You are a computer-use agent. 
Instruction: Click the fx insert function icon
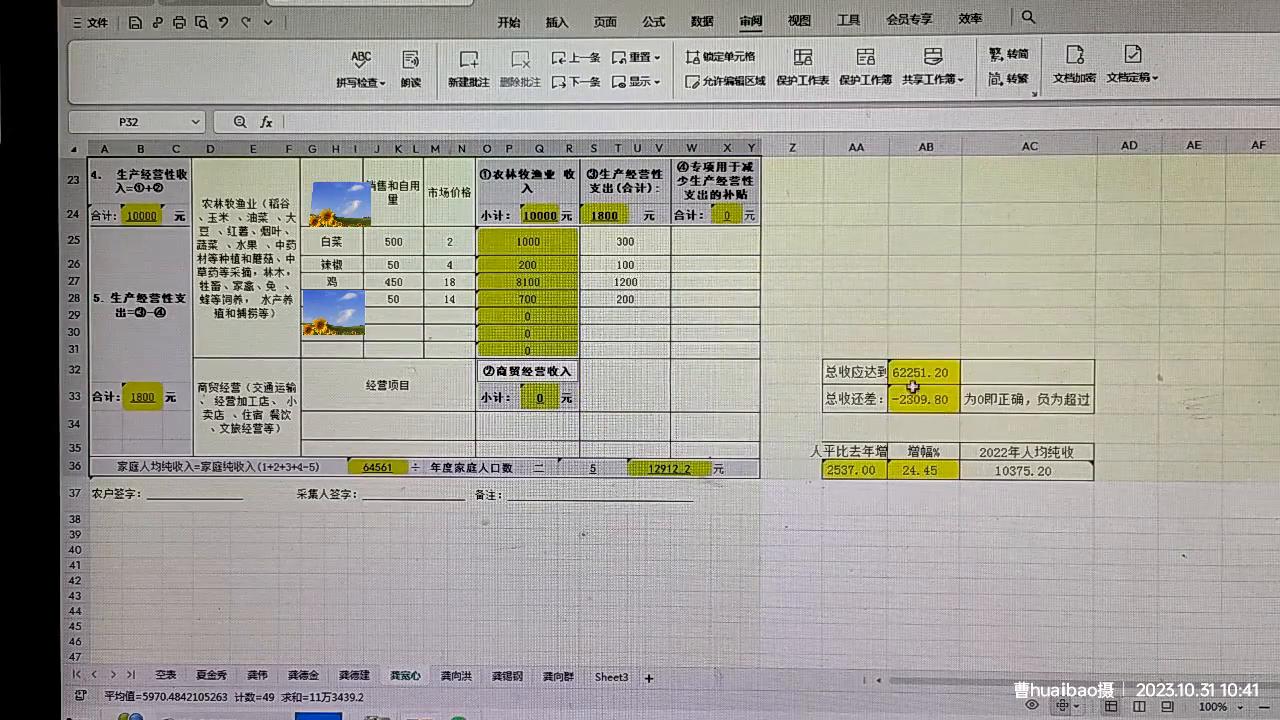coord(265,121)
